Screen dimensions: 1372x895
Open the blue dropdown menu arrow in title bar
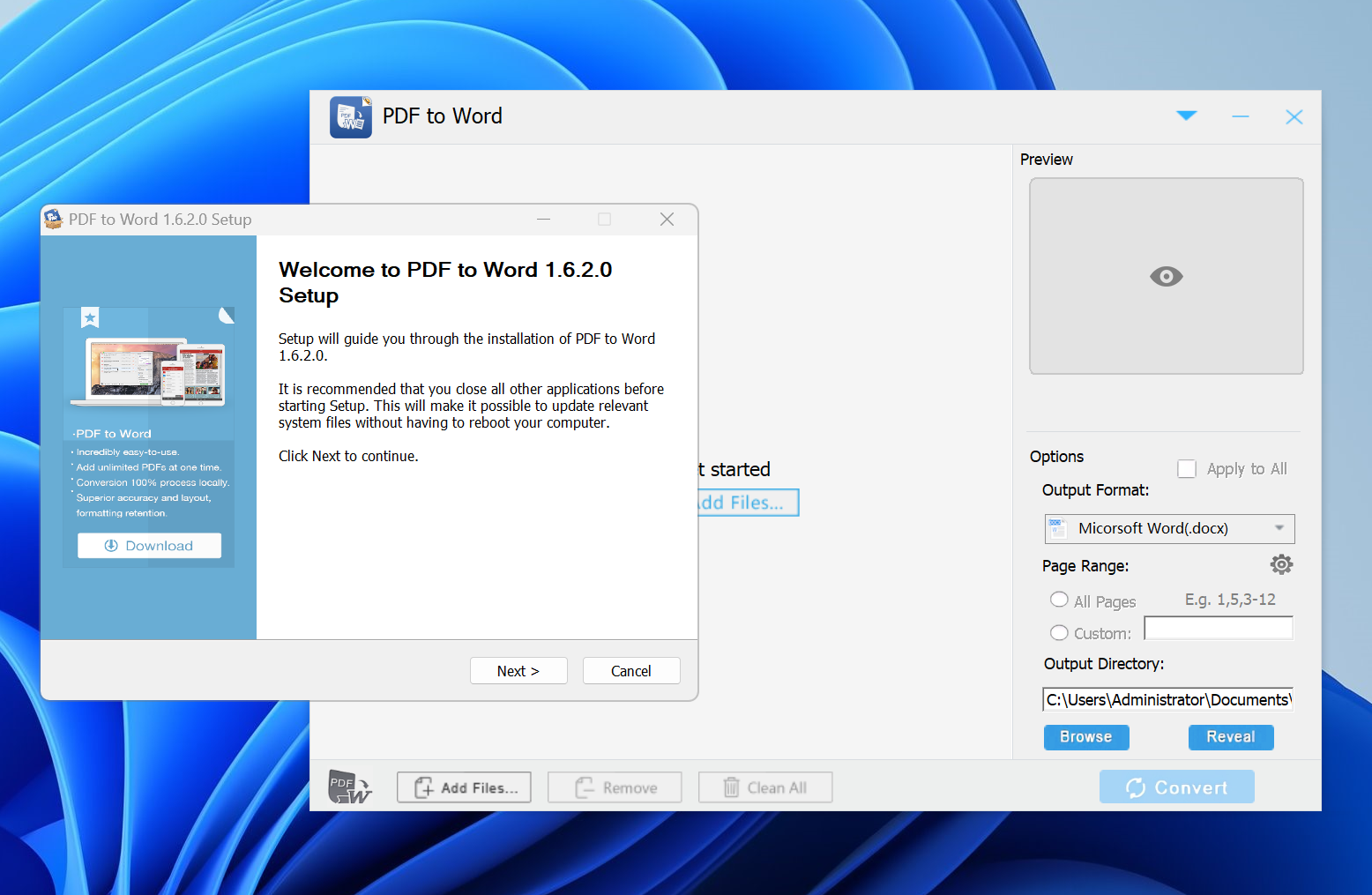tap(1187, 116)
